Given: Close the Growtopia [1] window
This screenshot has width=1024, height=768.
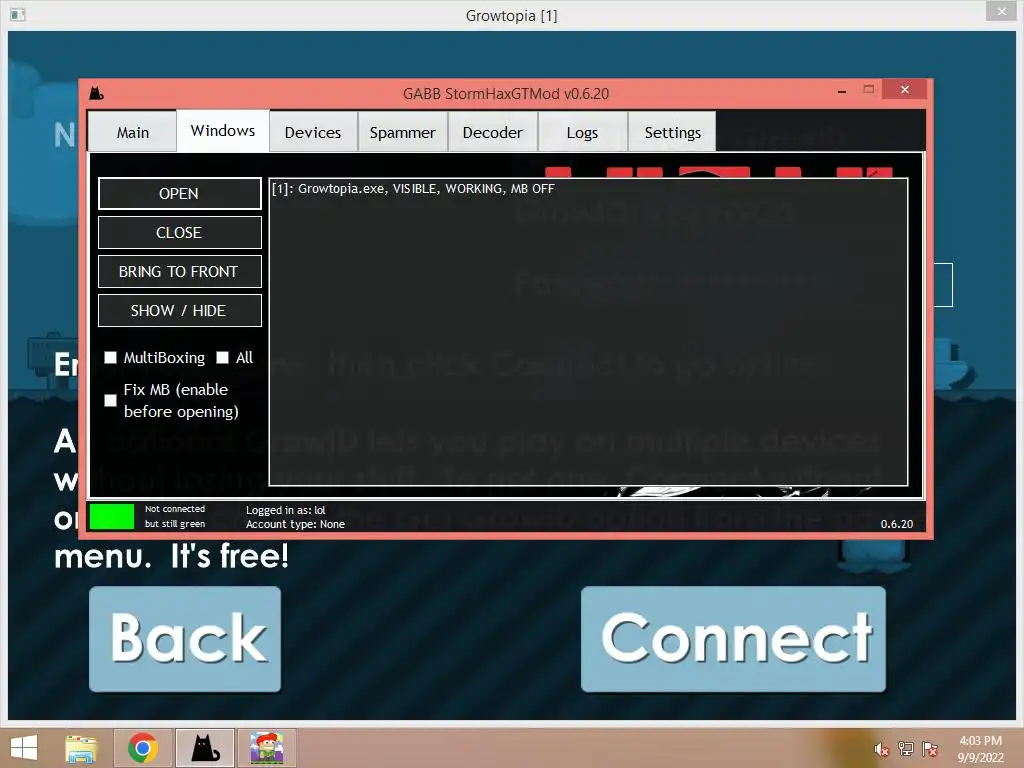Looking at the screenshot, I should coord(1001,11).
